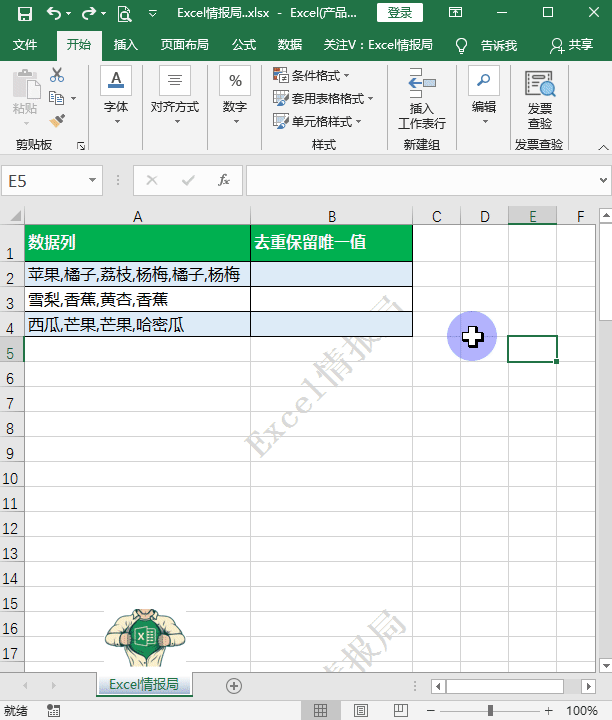Click the 共享 share button
Image resolution: width=612 pixels, height=720 pixels.
click(571, 45)
